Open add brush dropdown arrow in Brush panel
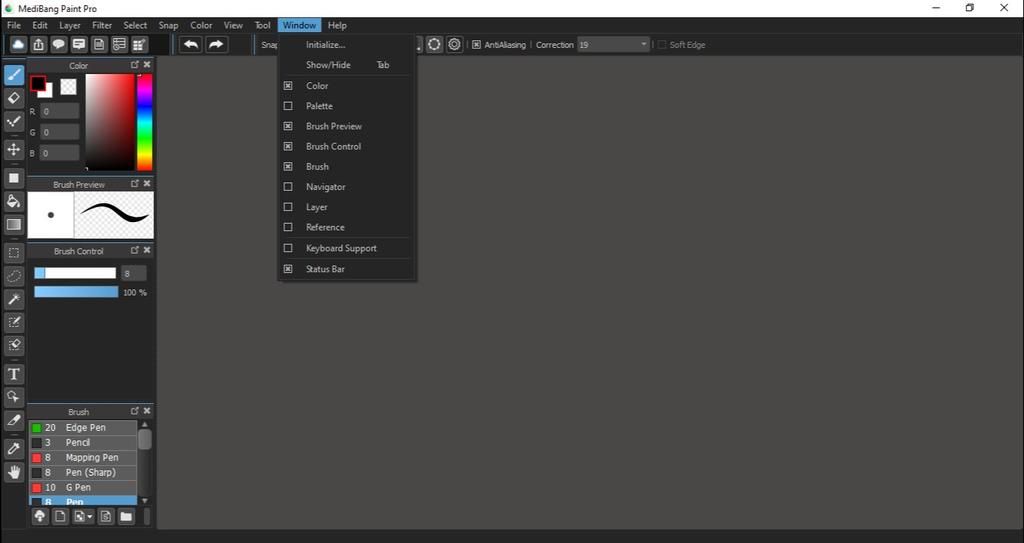 click(90, 517)
